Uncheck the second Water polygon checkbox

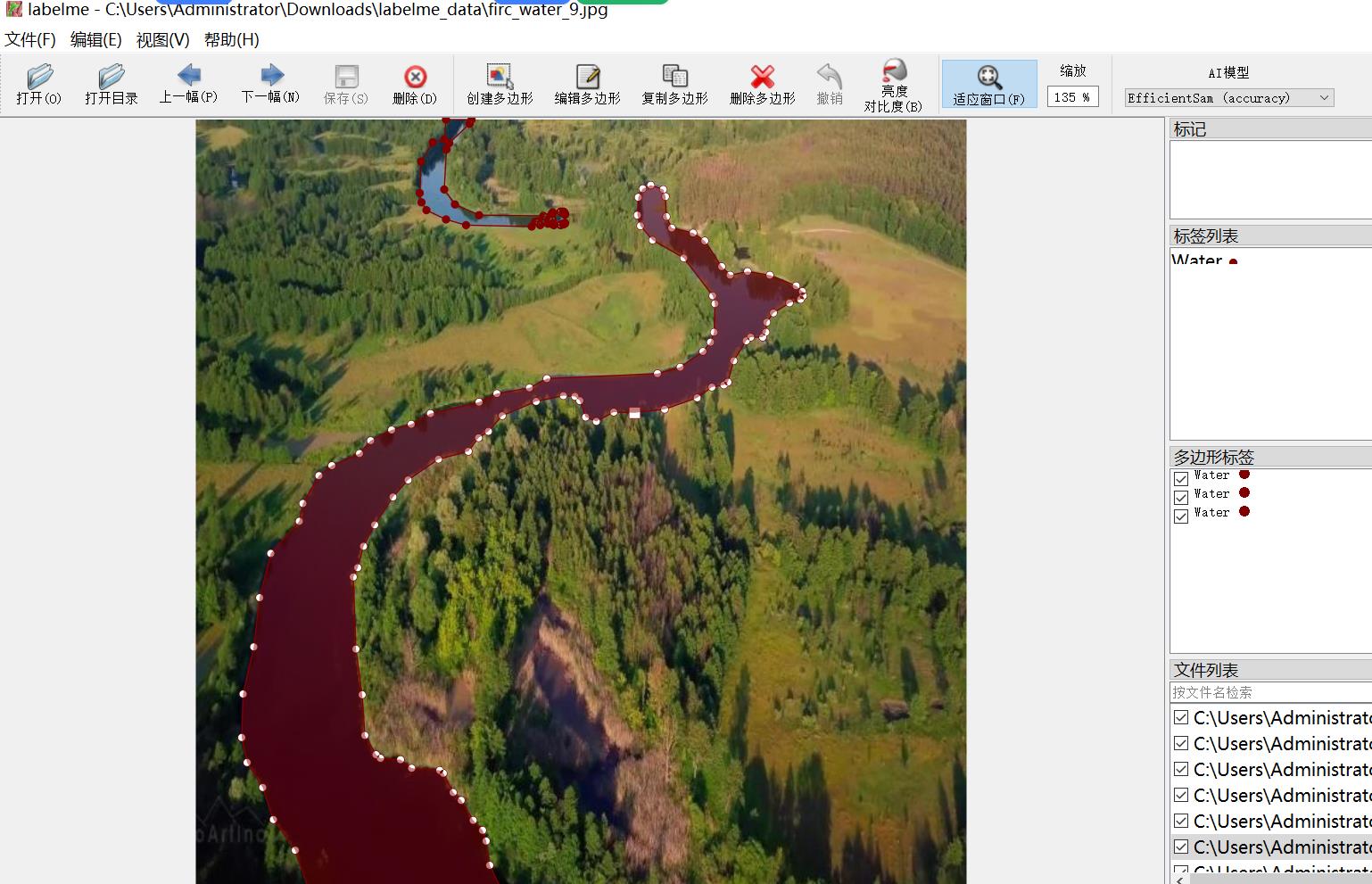[x=1181, y=498]
